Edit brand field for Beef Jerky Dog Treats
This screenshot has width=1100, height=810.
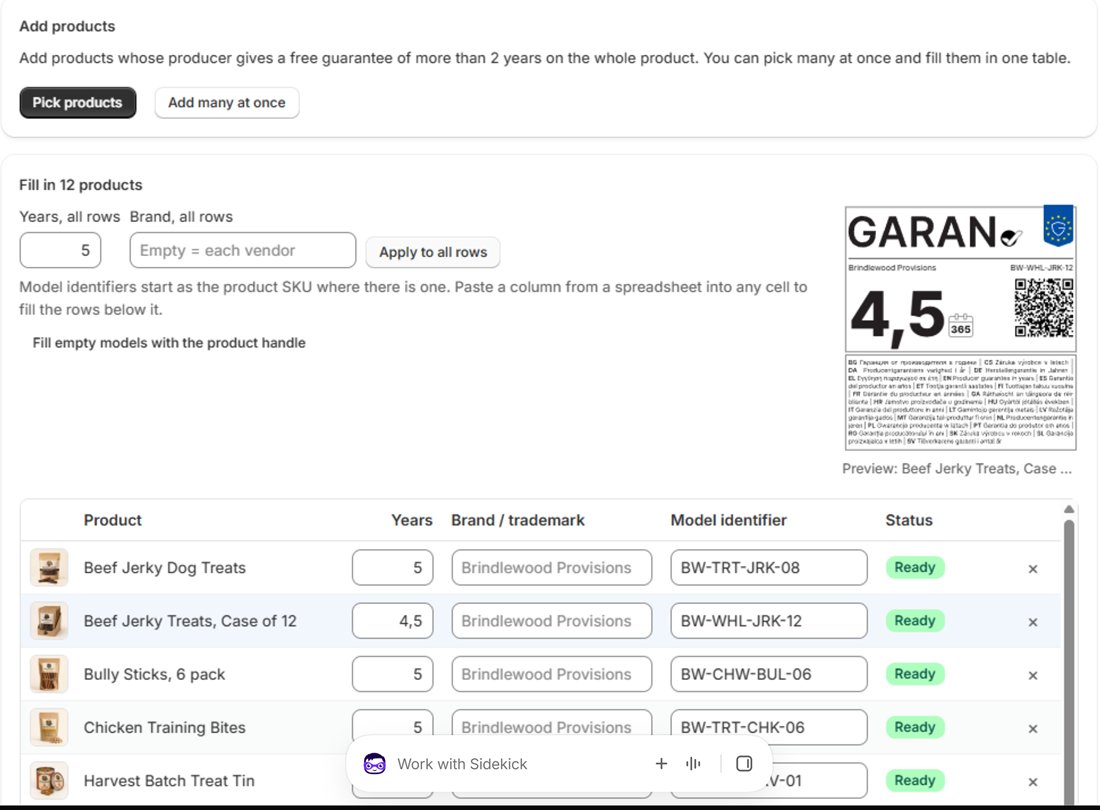(x=552, y=567)
